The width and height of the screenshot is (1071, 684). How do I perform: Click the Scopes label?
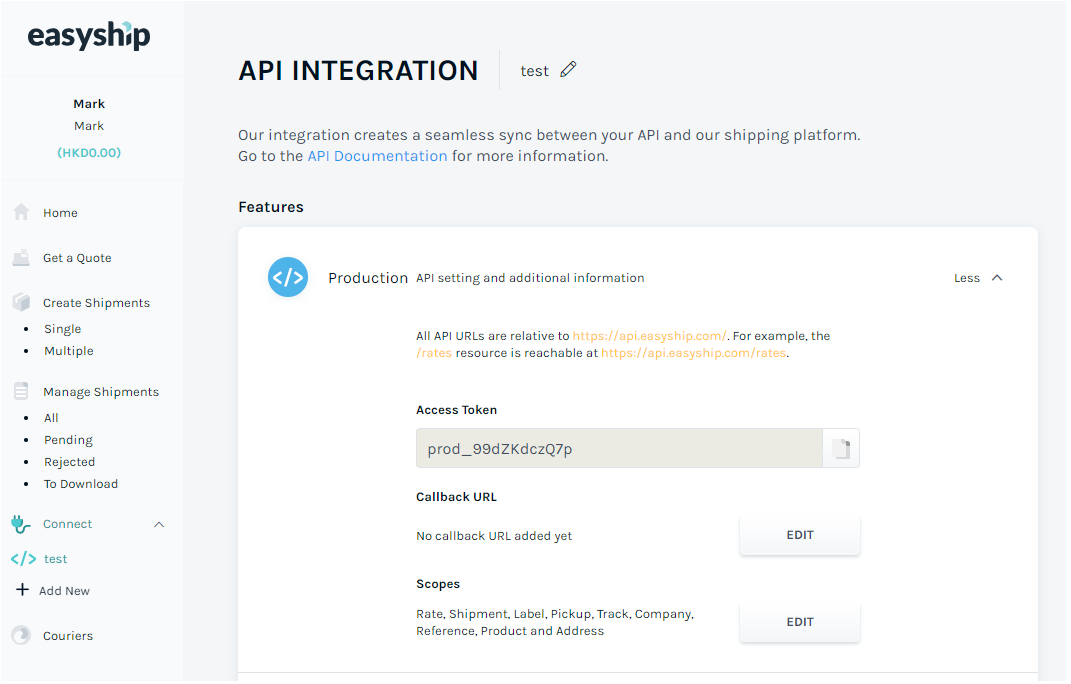click(438, 584)
